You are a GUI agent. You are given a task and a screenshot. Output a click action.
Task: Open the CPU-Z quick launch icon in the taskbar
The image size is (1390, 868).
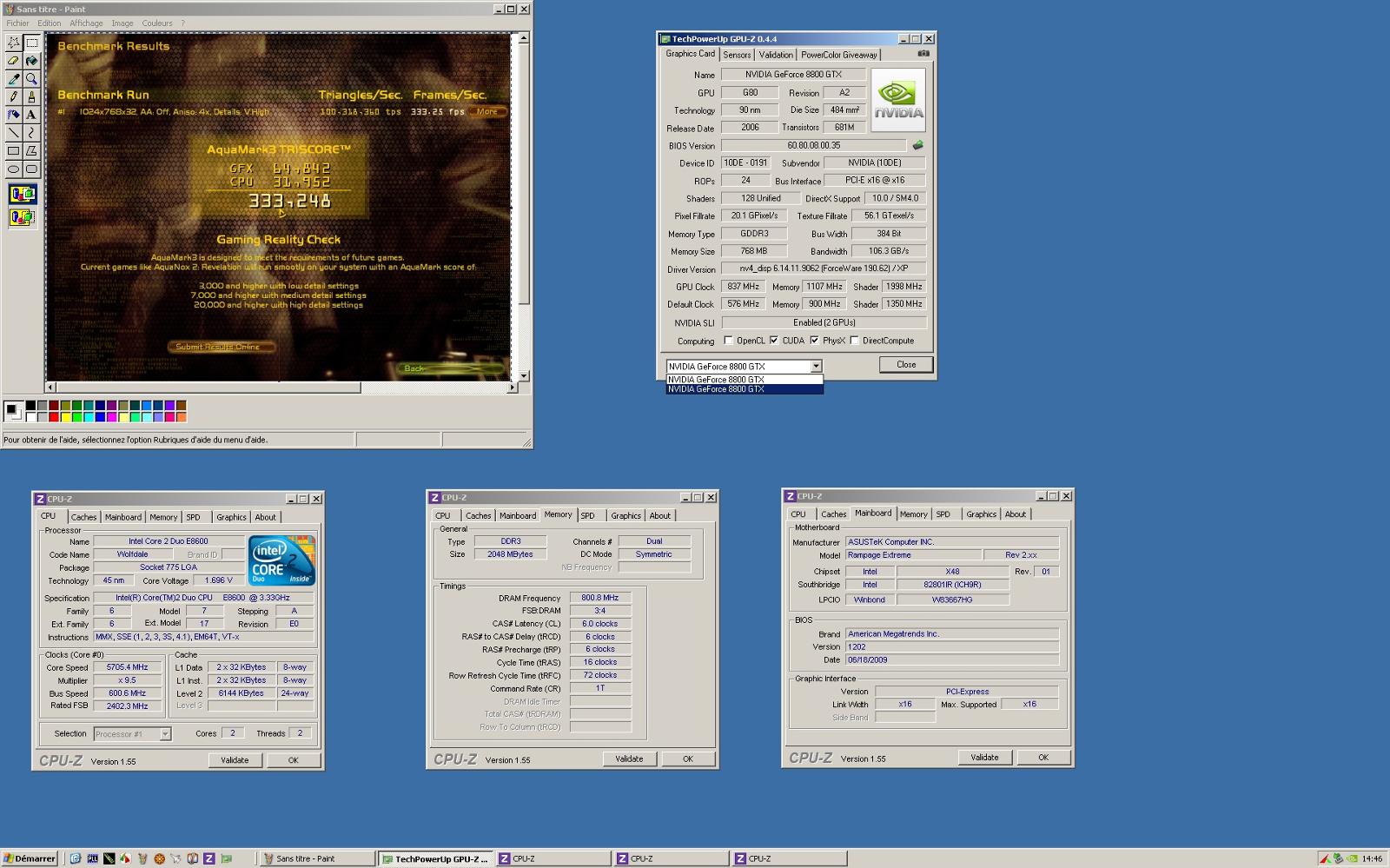[x=208, y=858]
